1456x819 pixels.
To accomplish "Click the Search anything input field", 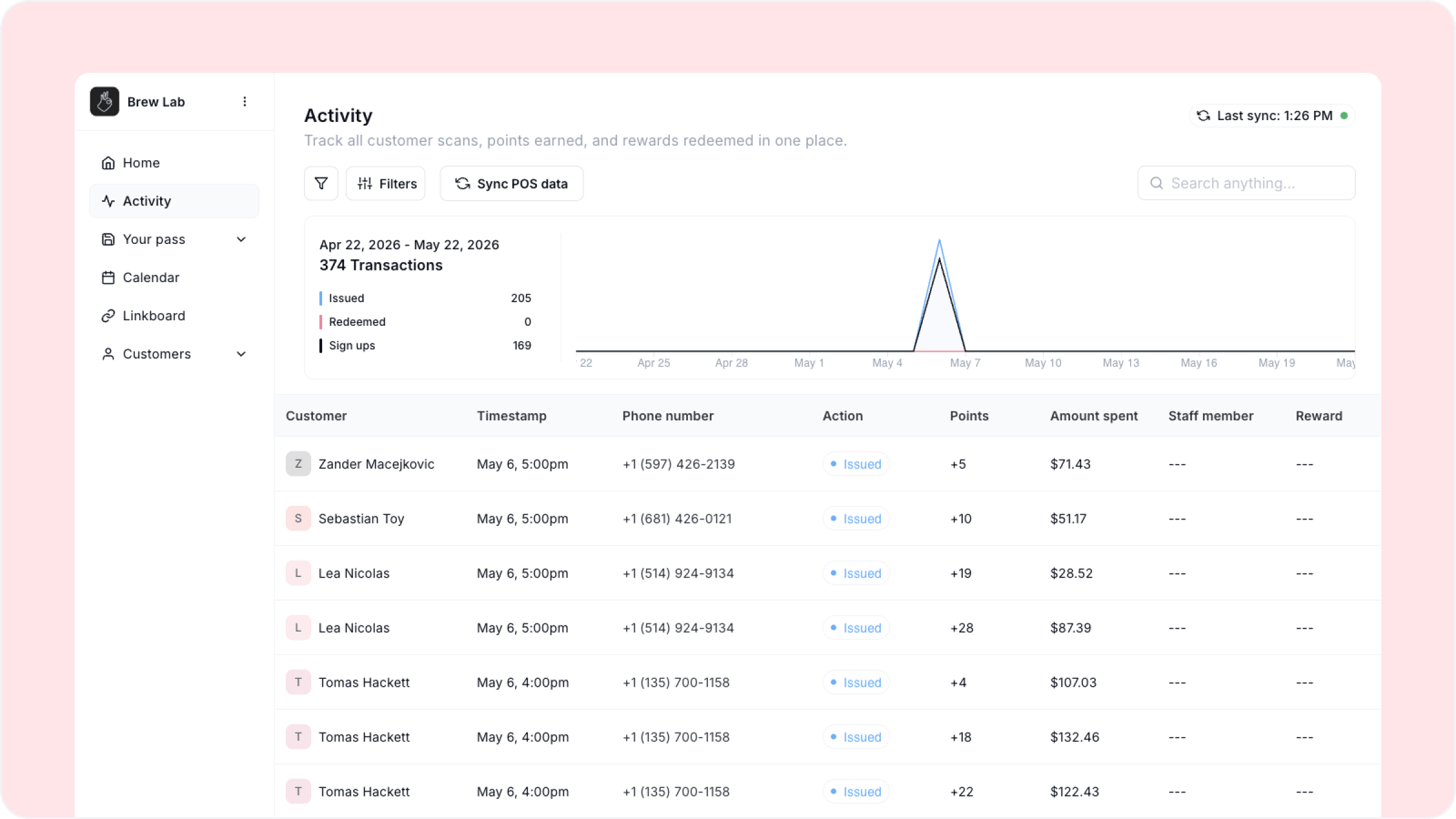I will (x=1246, y=183).
